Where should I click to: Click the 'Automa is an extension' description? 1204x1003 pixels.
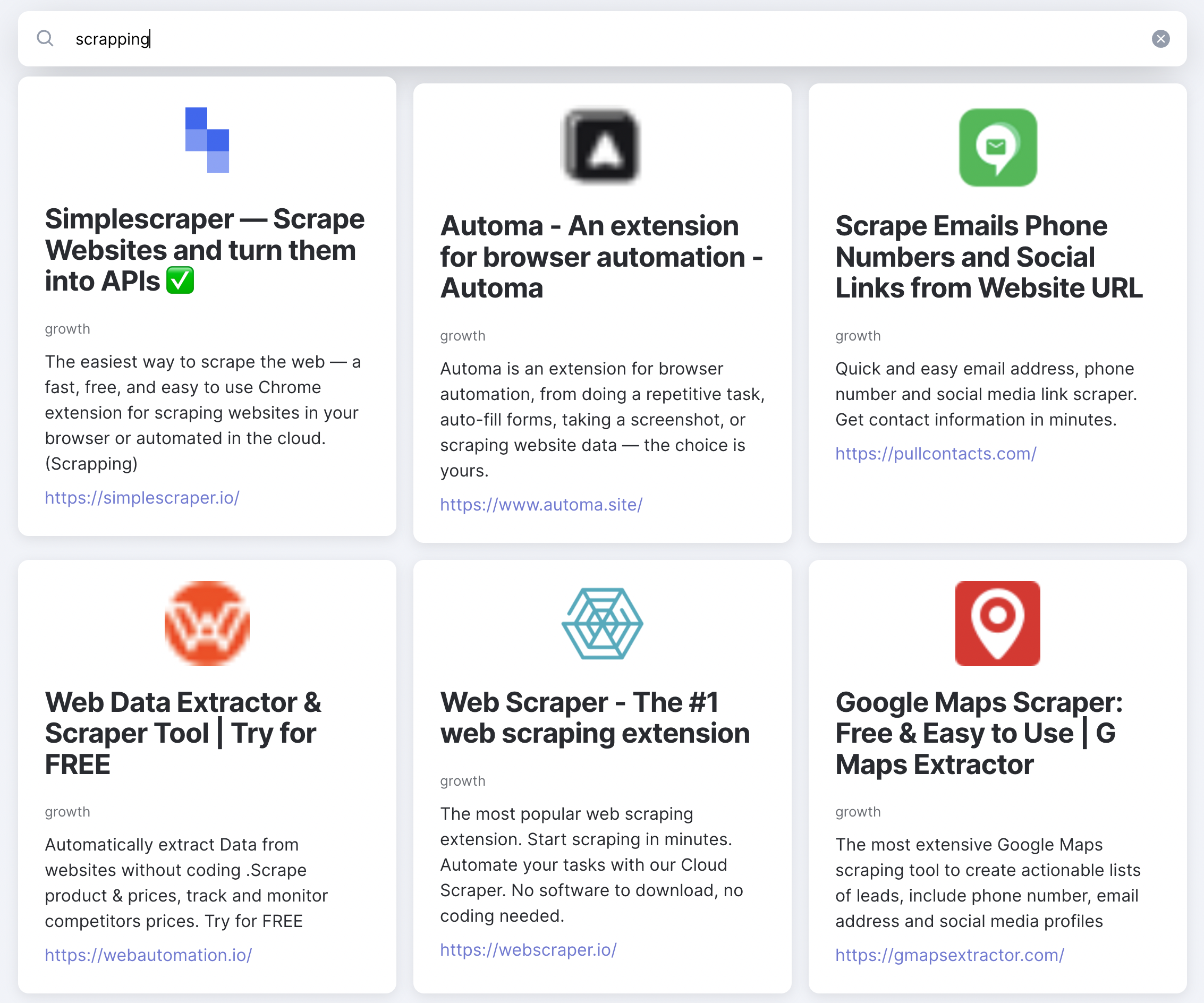pos(602,420)
